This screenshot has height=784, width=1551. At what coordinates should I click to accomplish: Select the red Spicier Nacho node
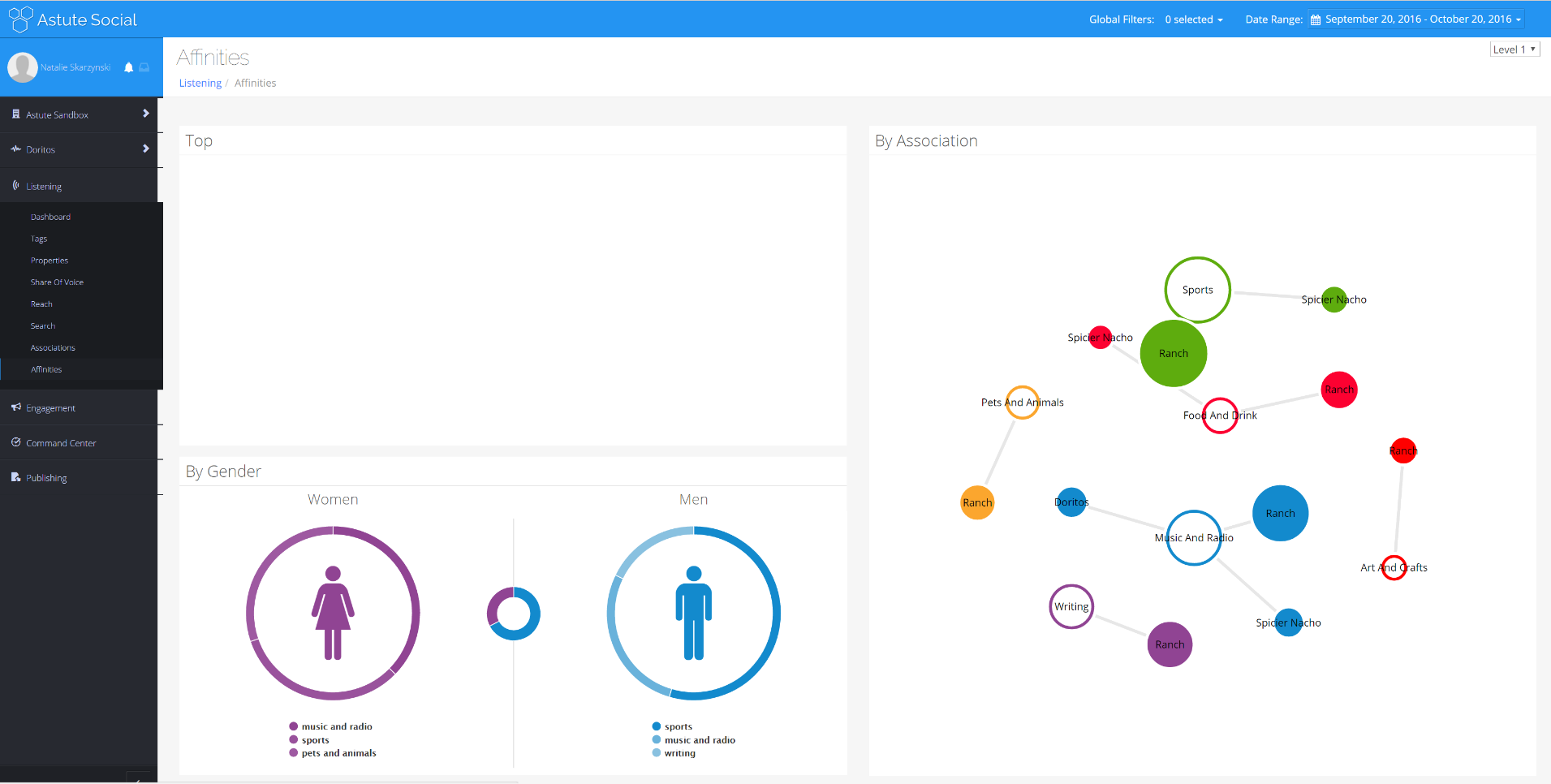[x=1101, y=338]
